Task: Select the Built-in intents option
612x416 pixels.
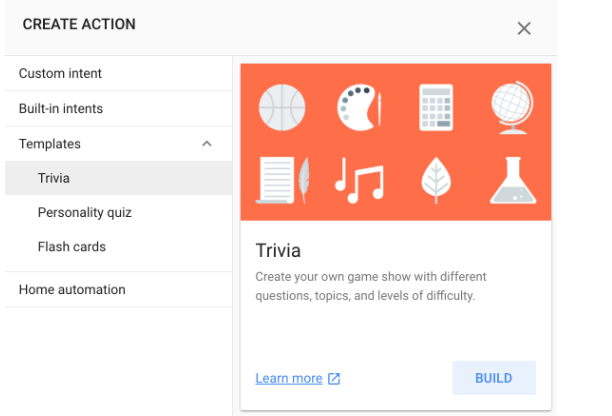Action: tap(61, 108)
